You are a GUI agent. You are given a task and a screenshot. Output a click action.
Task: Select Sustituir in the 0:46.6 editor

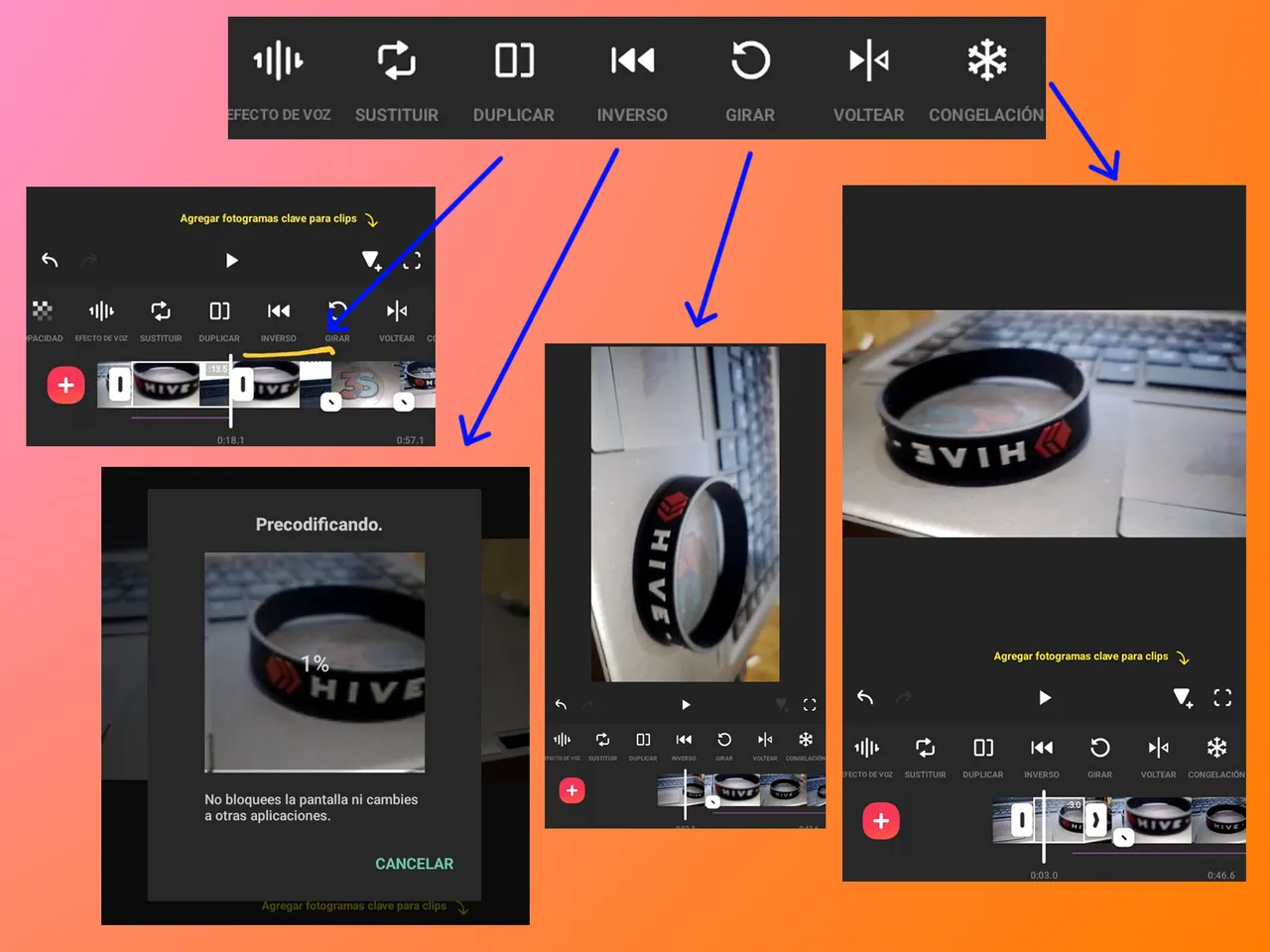pyautogui.click(x=925, y=757)
